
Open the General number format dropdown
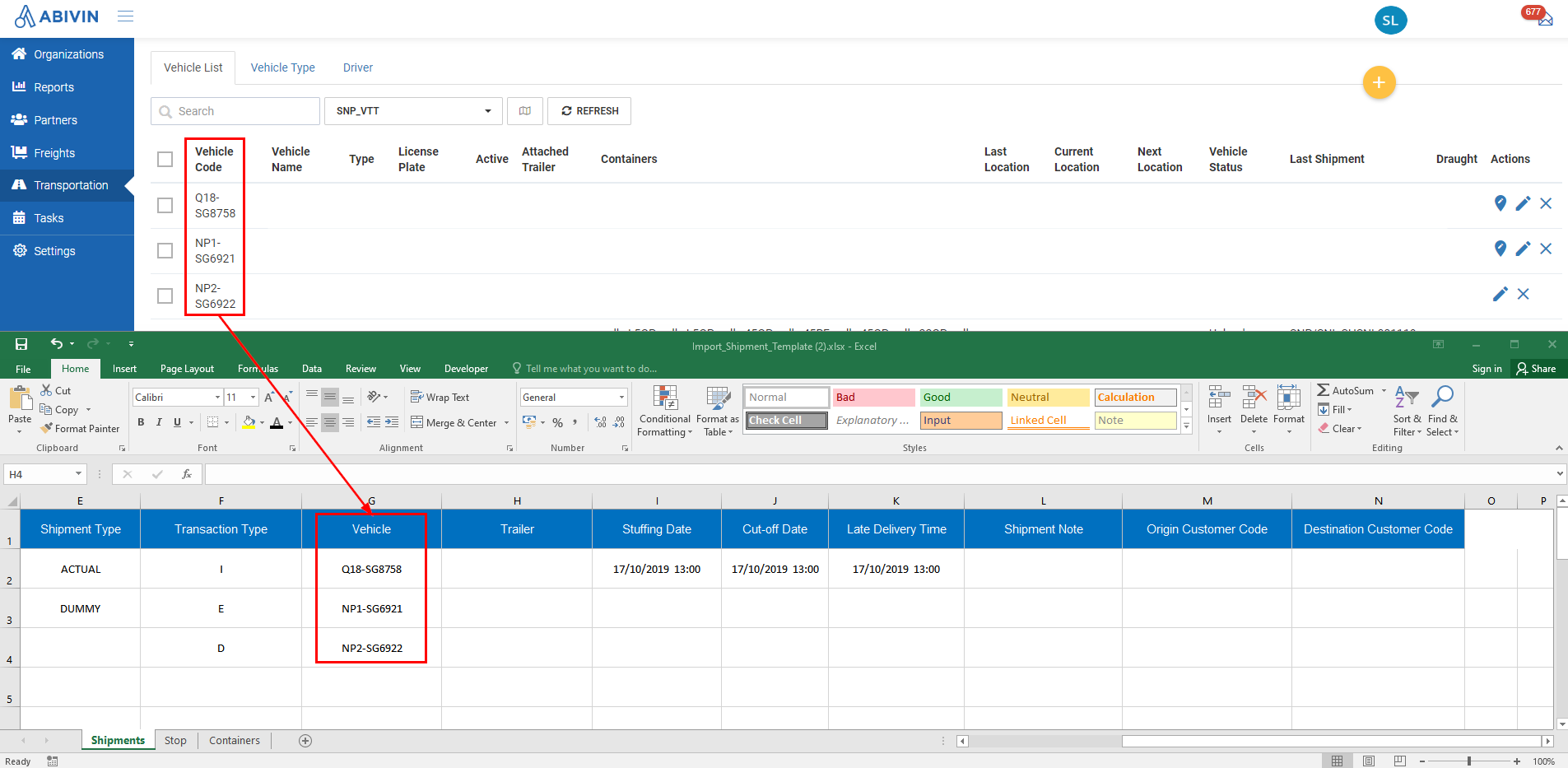tap(621, 398)
